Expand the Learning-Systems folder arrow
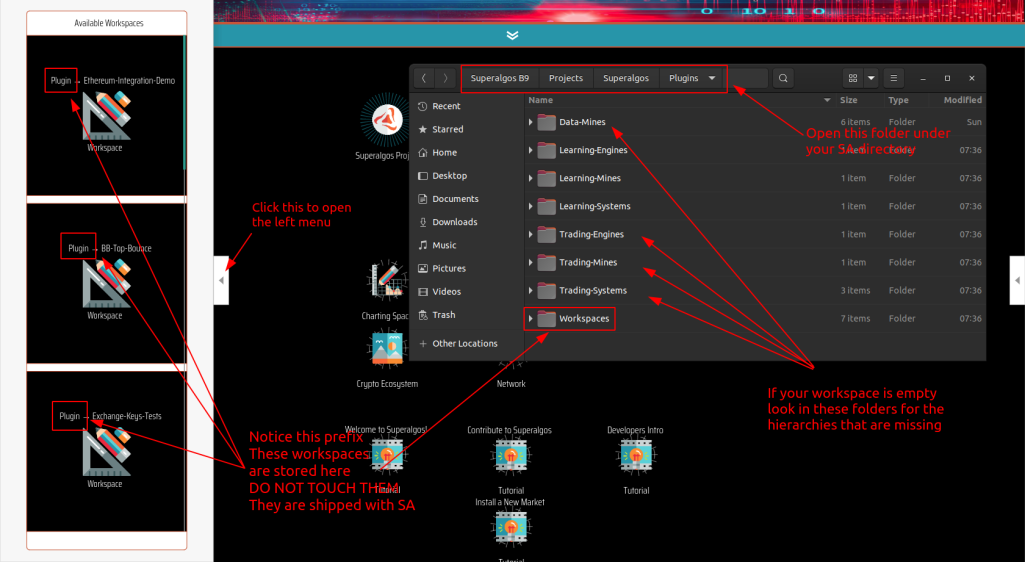1025x562 pixels. tap(530, 207)
